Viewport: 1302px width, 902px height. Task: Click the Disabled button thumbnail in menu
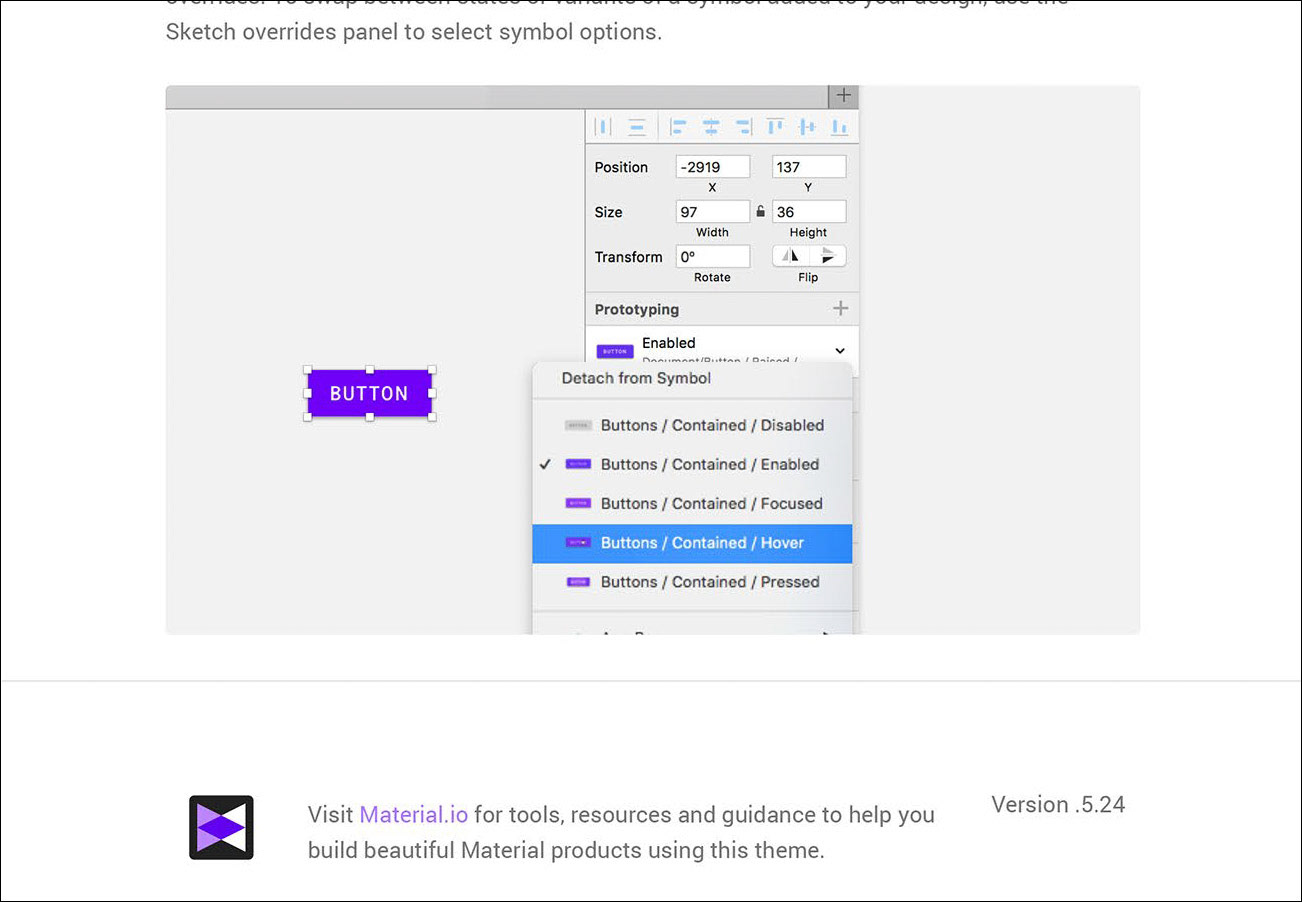click(578, 425)
